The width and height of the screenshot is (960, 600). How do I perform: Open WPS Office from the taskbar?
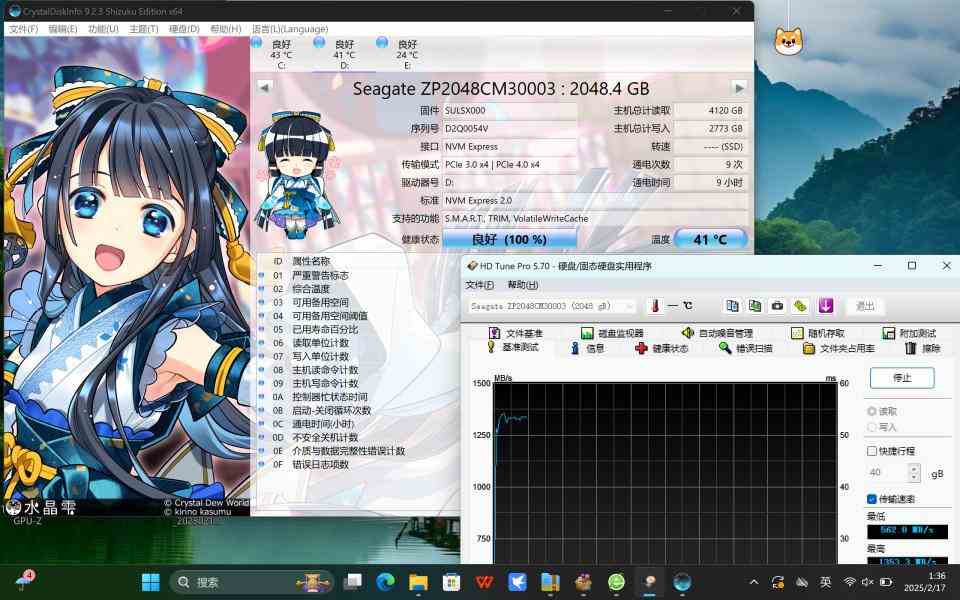coord(484,582)
